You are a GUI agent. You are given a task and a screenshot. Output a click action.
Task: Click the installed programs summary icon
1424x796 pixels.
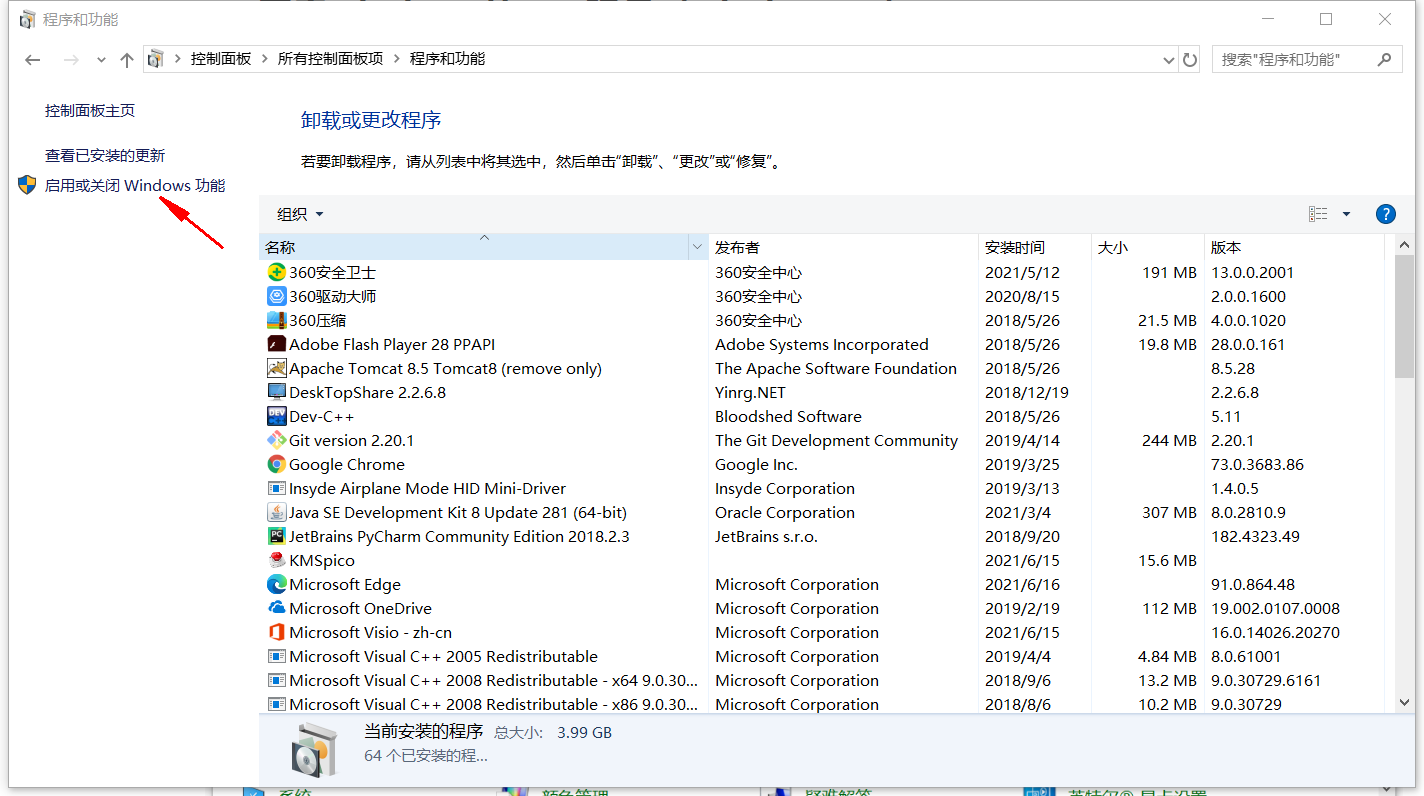316,749
